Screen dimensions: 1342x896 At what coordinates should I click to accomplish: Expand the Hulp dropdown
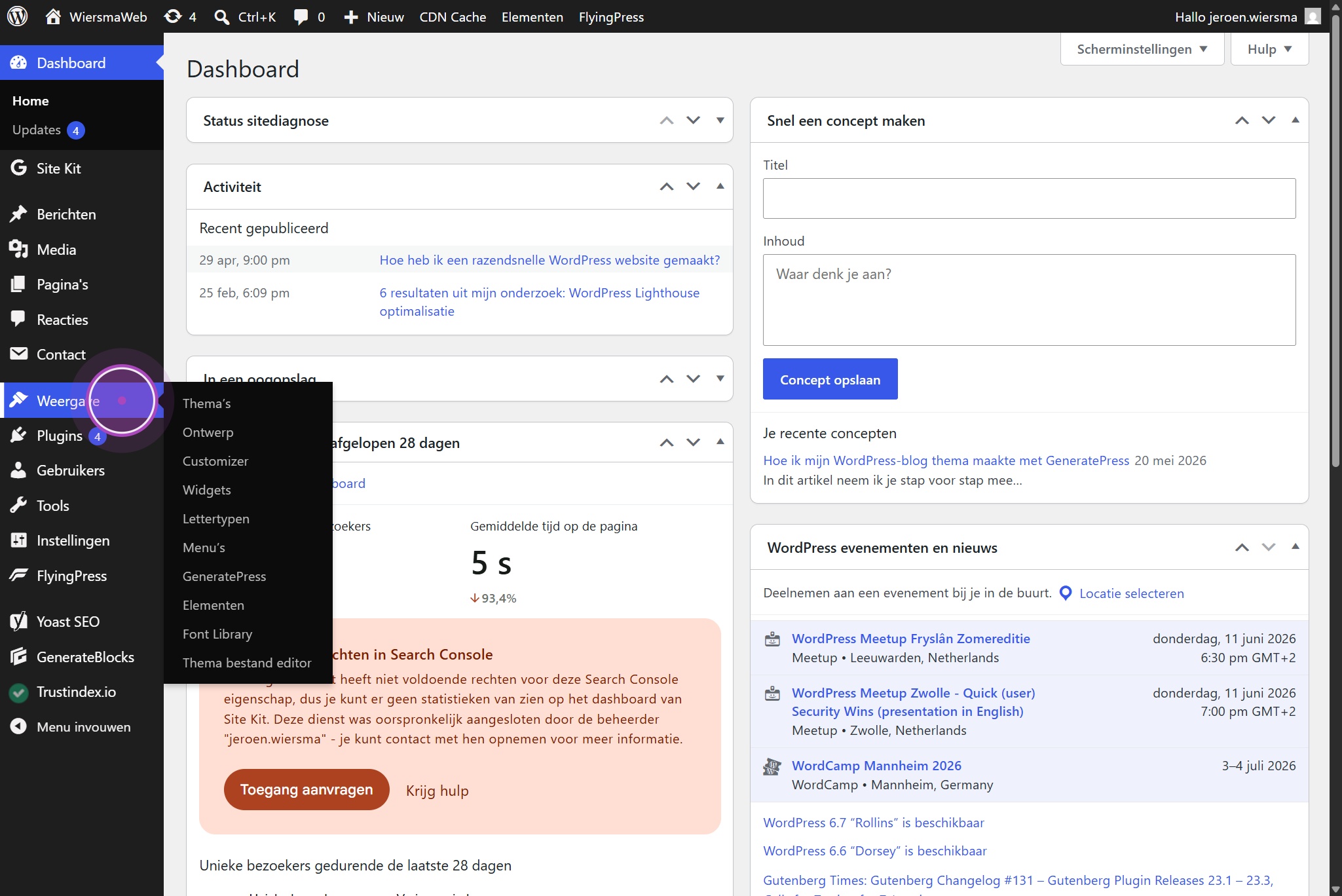pyautogui.click(x=1269, y=49)
